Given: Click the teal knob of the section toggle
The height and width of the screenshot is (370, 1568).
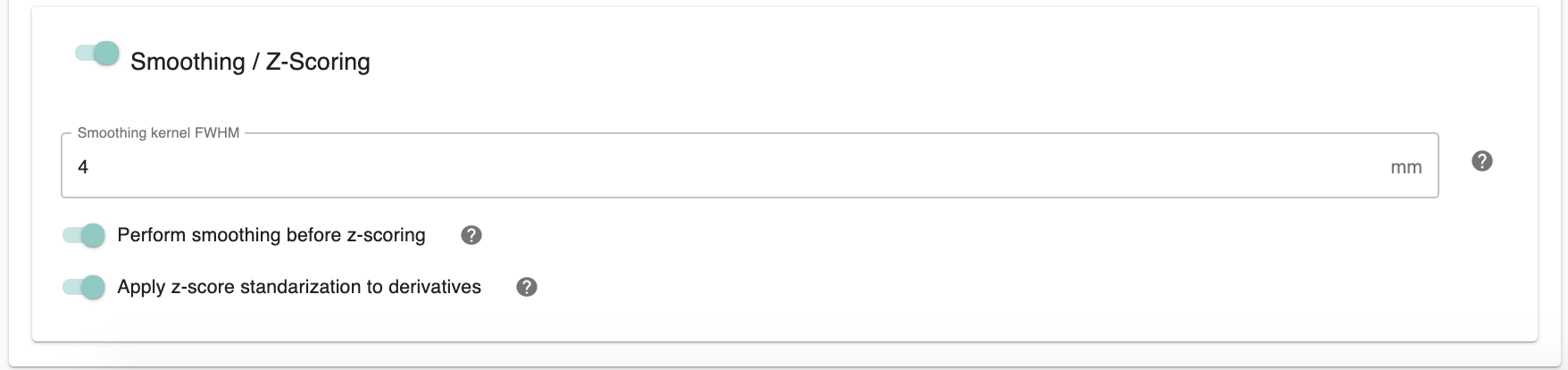Looking at the screenshot, I should (106, 54).
